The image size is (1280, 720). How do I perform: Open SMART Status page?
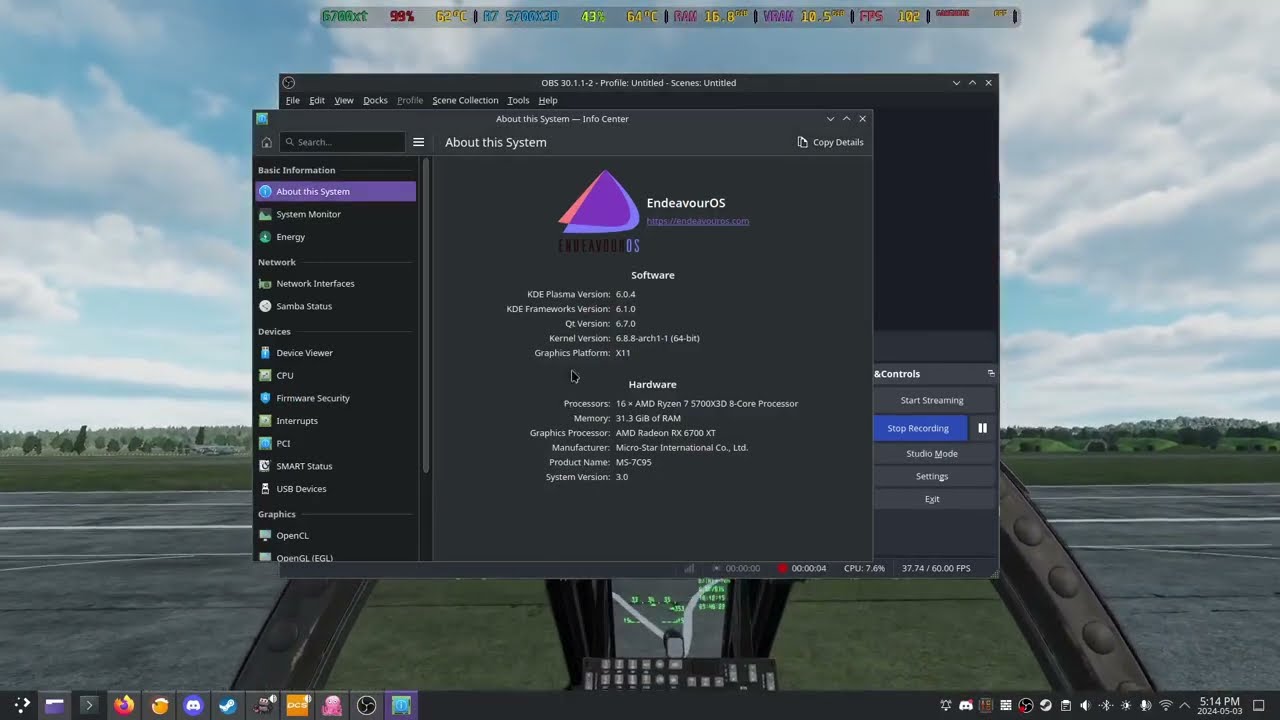tap(336, 466)
